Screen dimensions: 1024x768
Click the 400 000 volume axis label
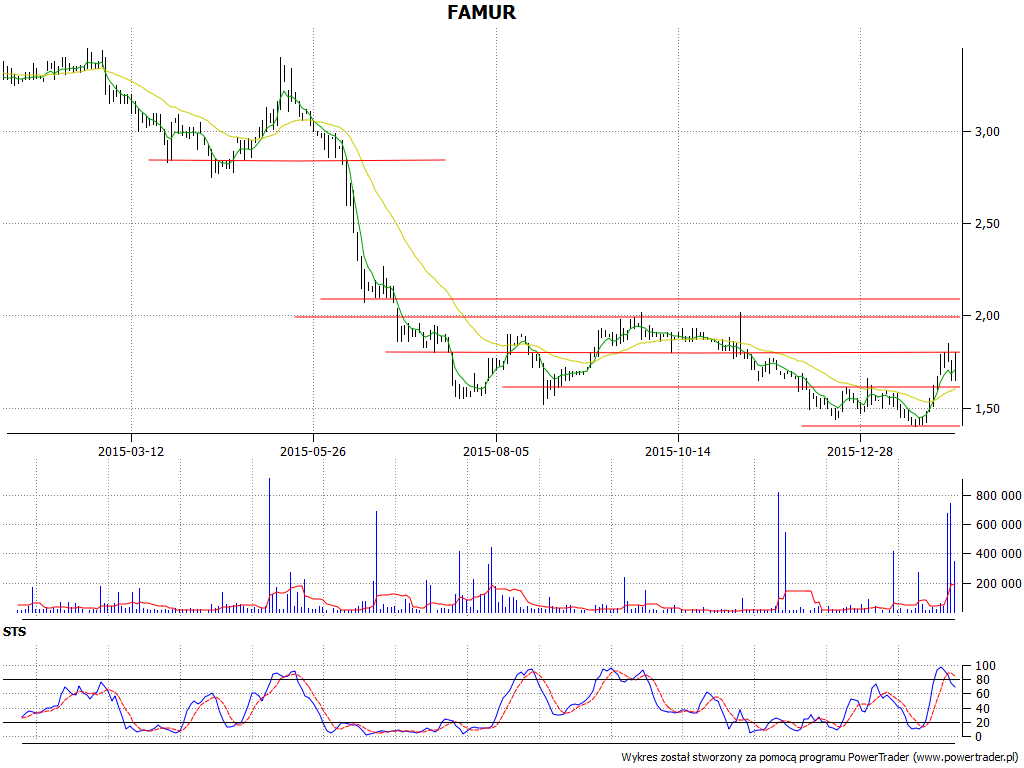[x=999, y=554]
